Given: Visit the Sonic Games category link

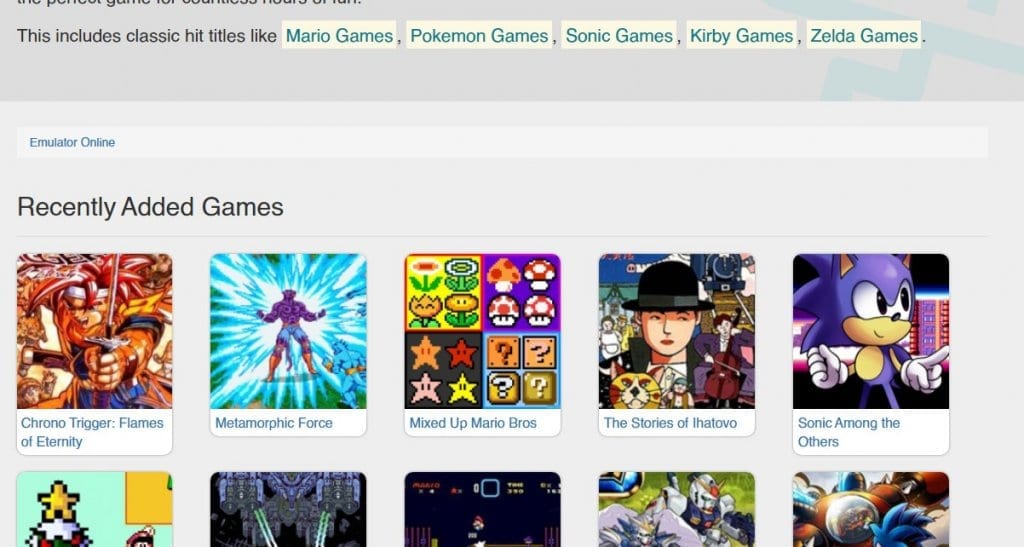Looking at the screenshot, I should click(618, 35).
